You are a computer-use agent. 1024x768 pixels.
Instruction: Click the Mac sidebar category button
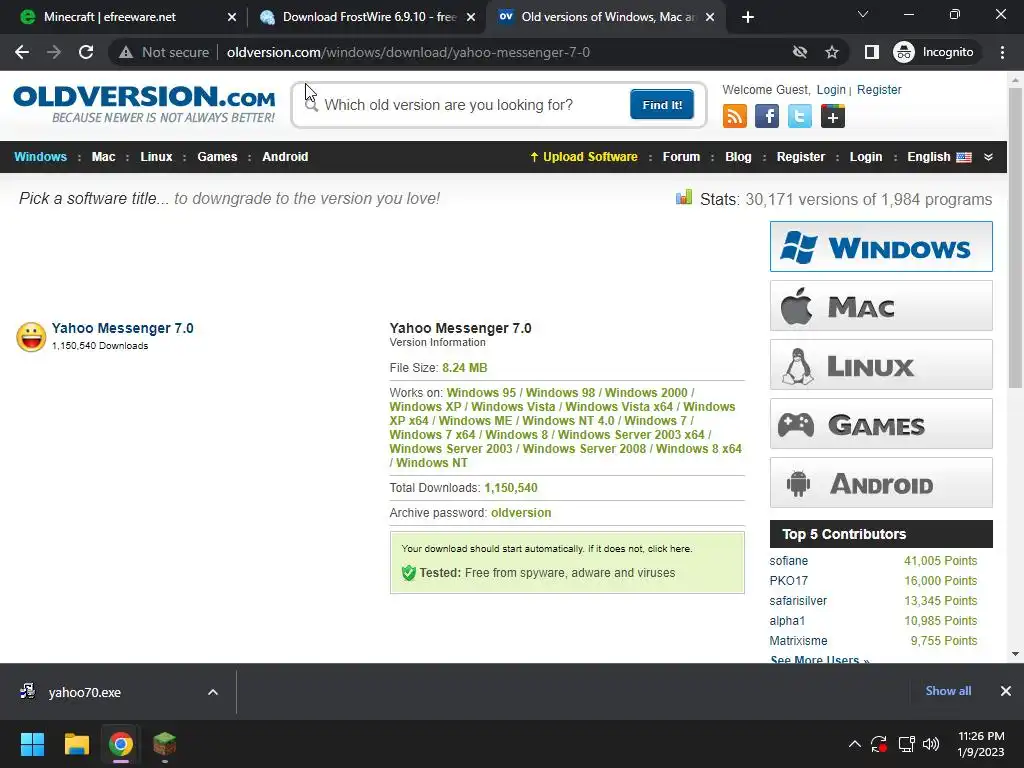tap(881, 306)
